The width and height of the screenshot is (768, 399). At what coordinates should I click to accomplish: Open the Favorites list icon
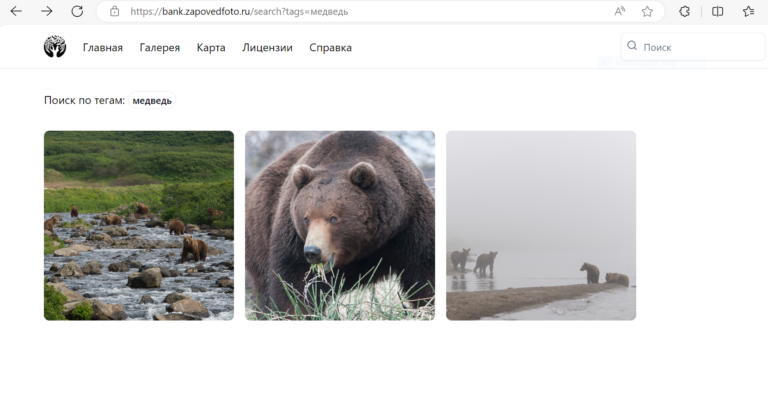click(748, 11)
